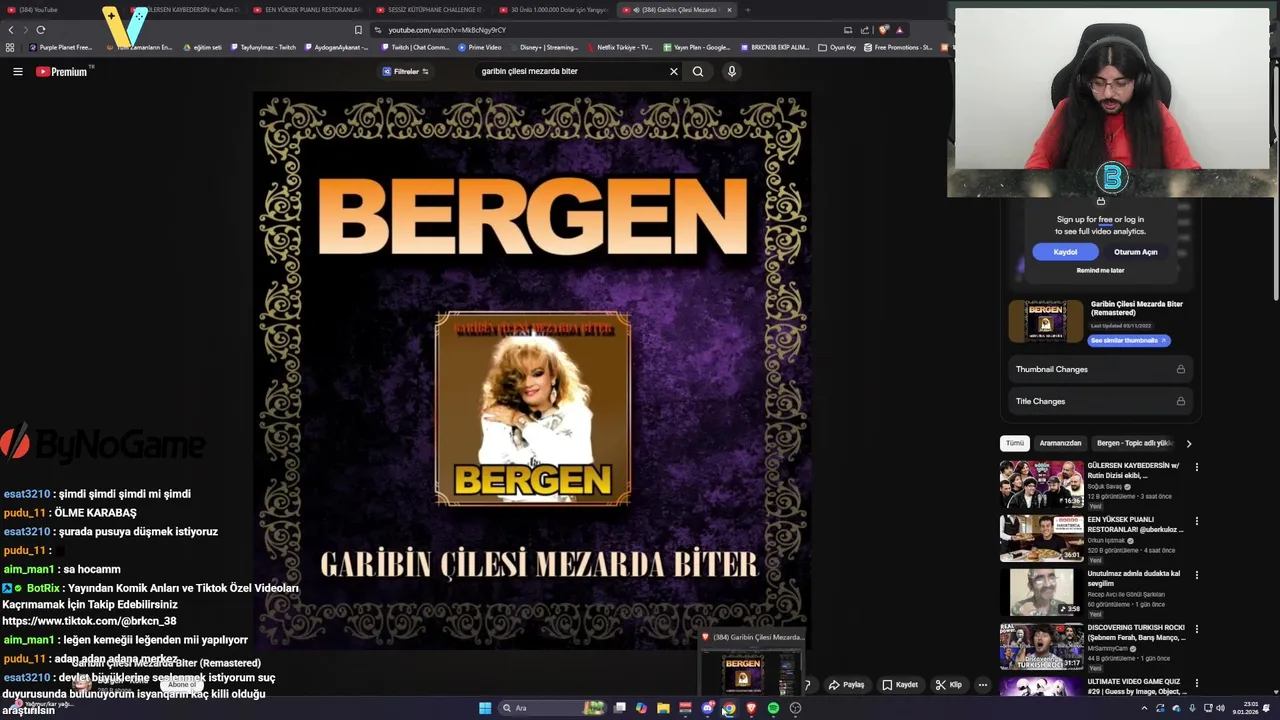Click the Kaydet save button
The image size is (1280, 720).
(900, 685)
